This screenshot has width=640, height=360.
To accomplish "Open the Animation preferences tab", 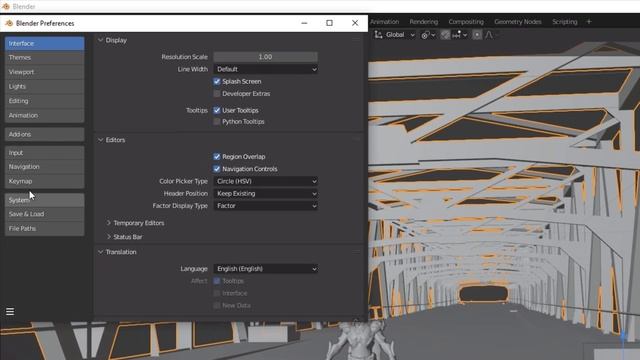I will coord(44,116).
